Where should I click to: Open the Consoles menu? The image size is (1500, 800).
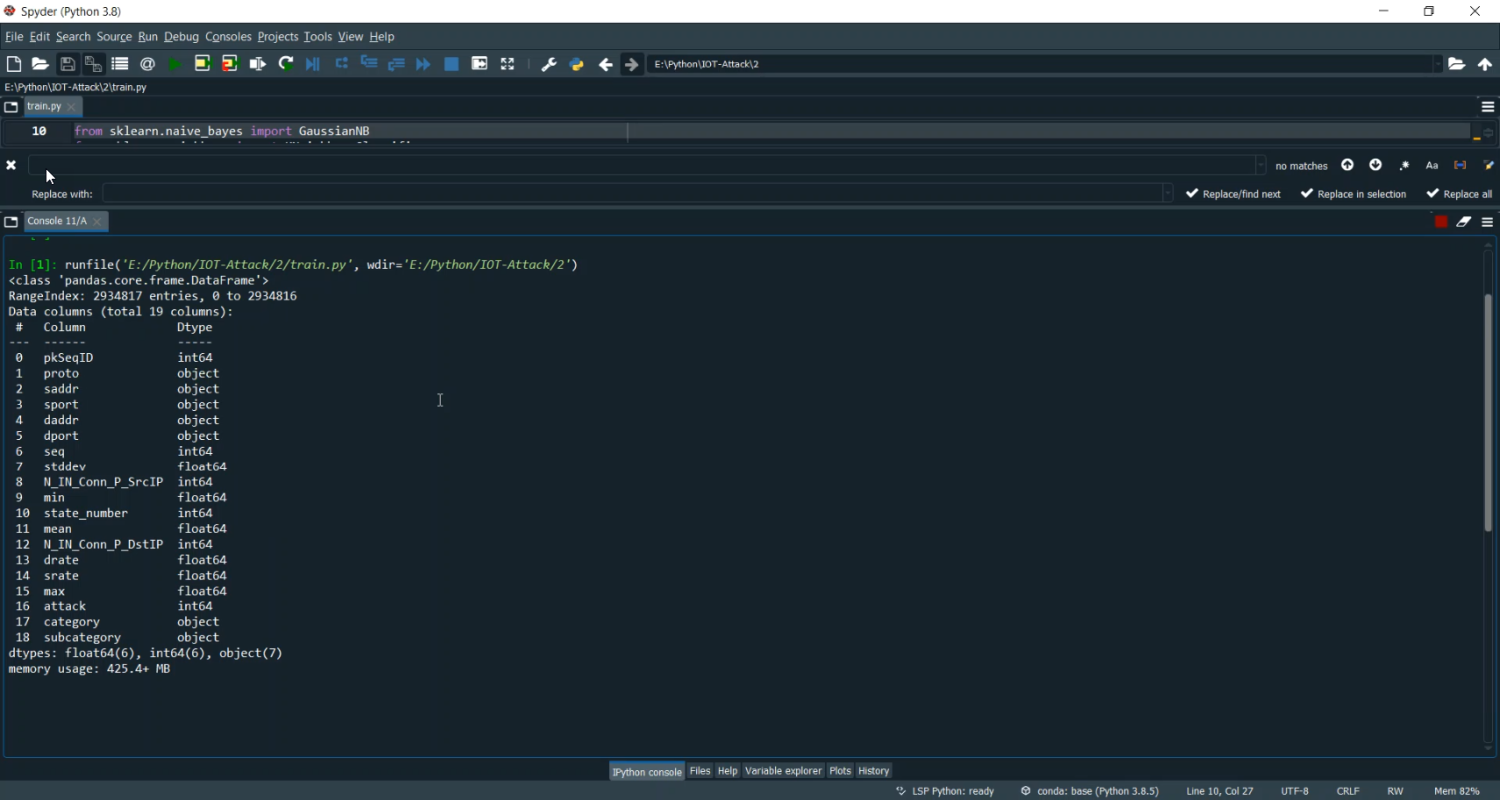pyautogui.click(x=228, y=37)
